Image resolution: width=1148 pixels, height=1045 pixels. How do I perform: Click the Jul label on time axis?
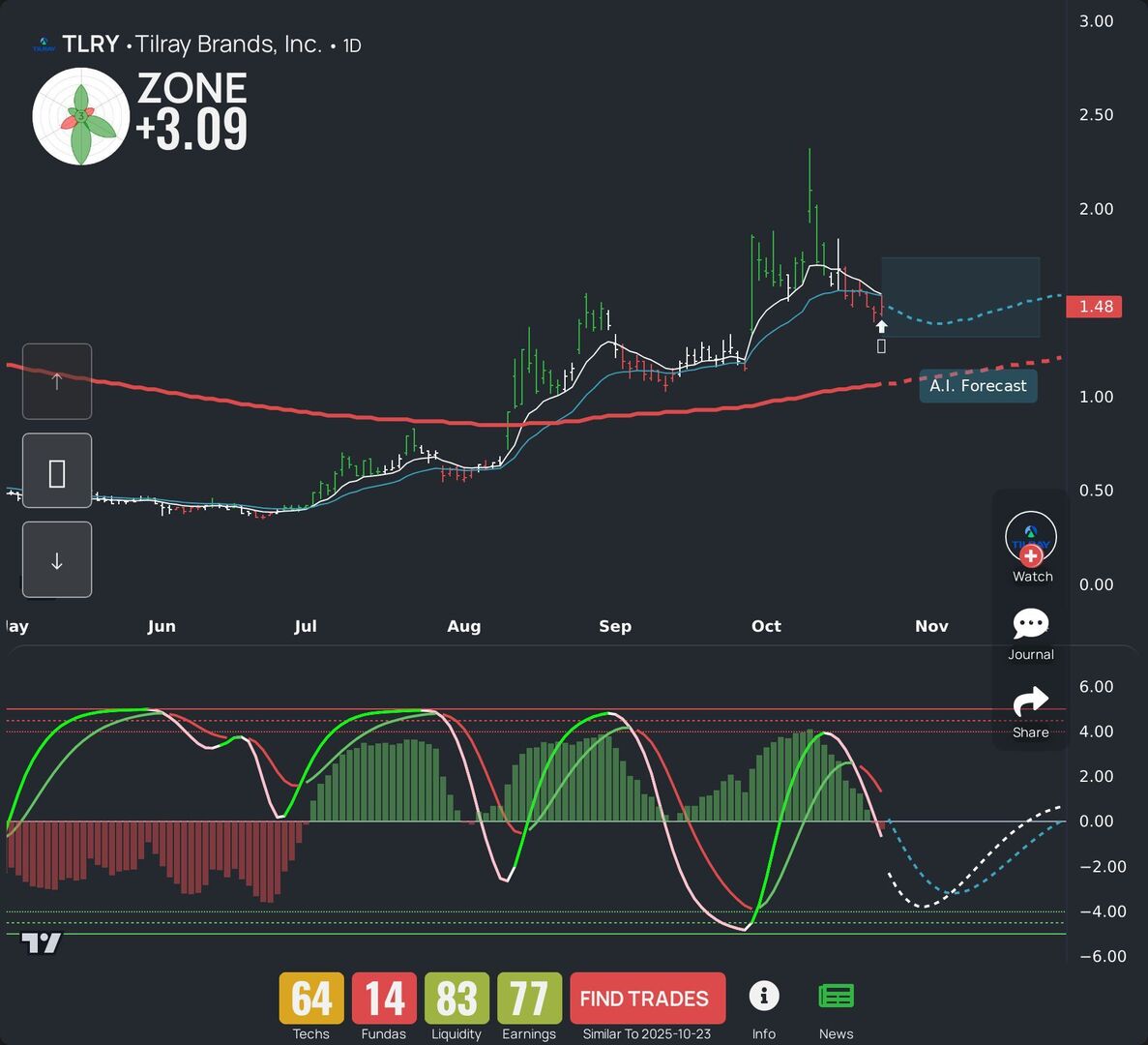306,626
